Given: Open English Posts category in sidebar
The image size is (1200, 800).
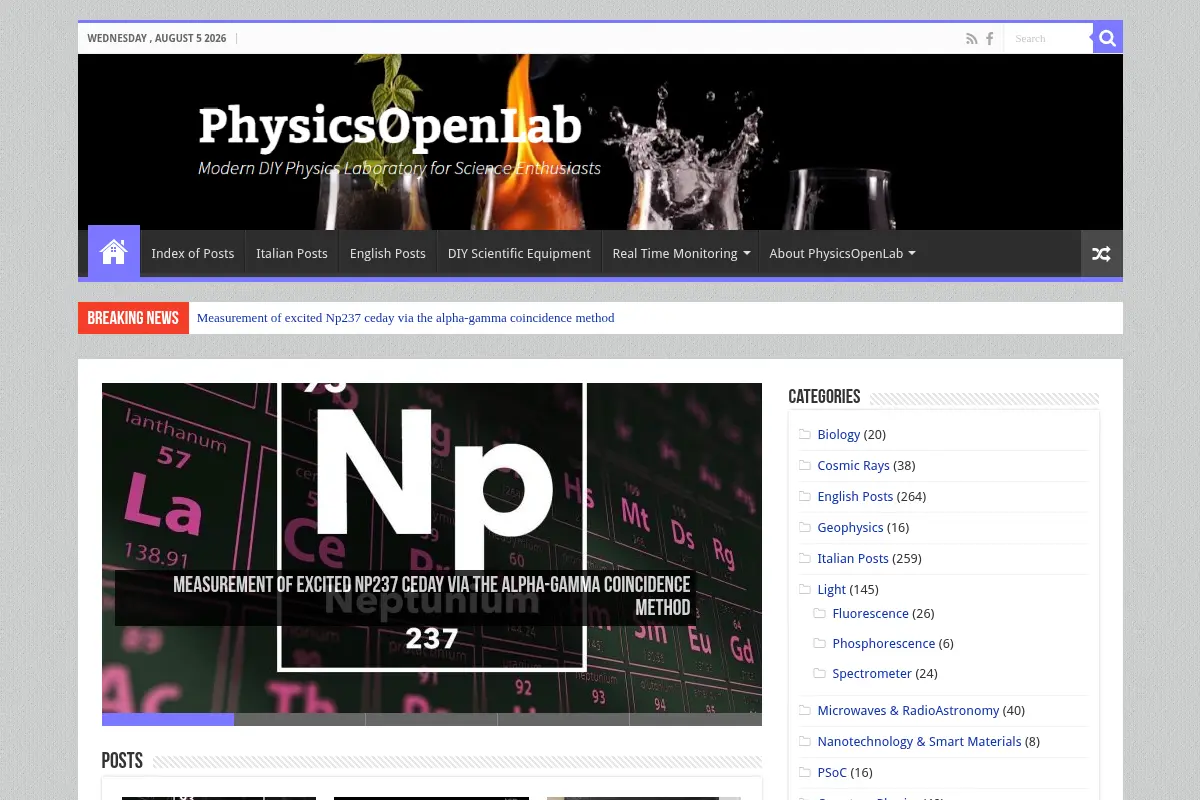Looking at the screenshot, I should click(855, 496).
